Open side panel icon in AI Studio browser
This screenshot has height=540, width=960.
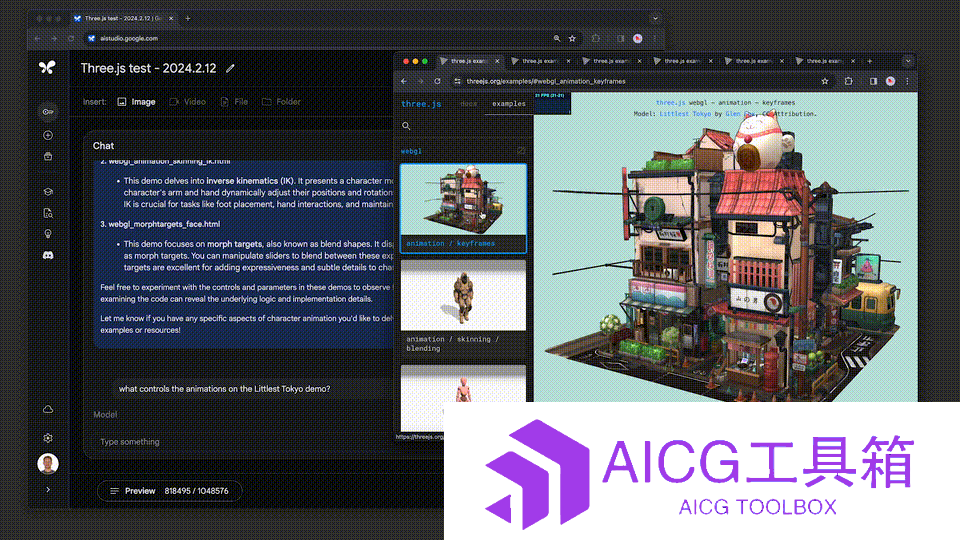tap(620, 38)
